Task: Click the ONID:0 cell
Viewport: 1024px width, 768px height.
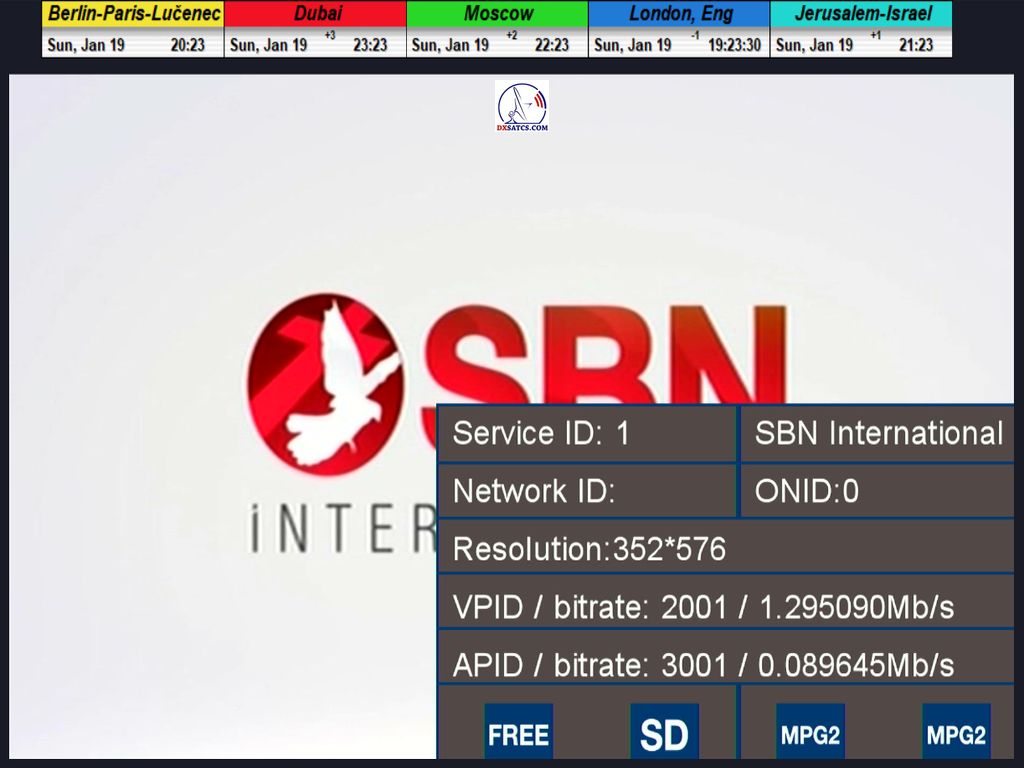Action: pyautogui.click(x=877, y=491)
